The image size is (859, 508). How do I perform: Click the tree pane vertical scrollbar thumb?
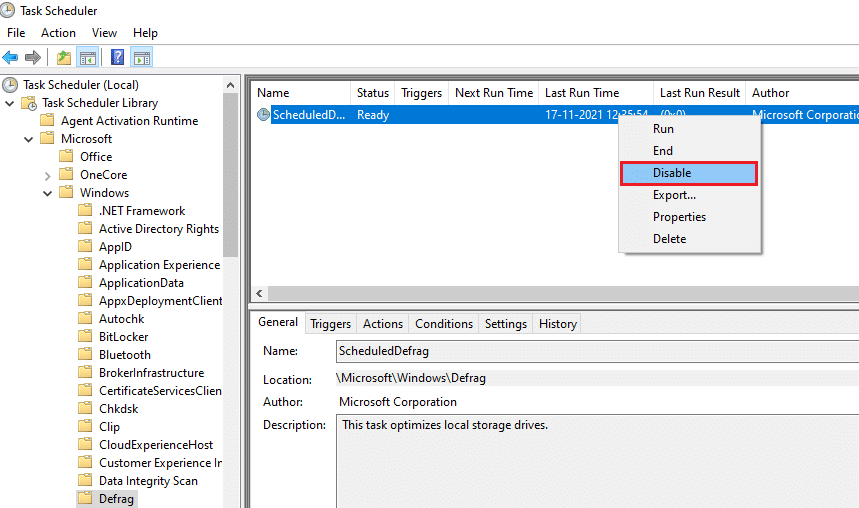pyautogui.click(x=231, y=175)
